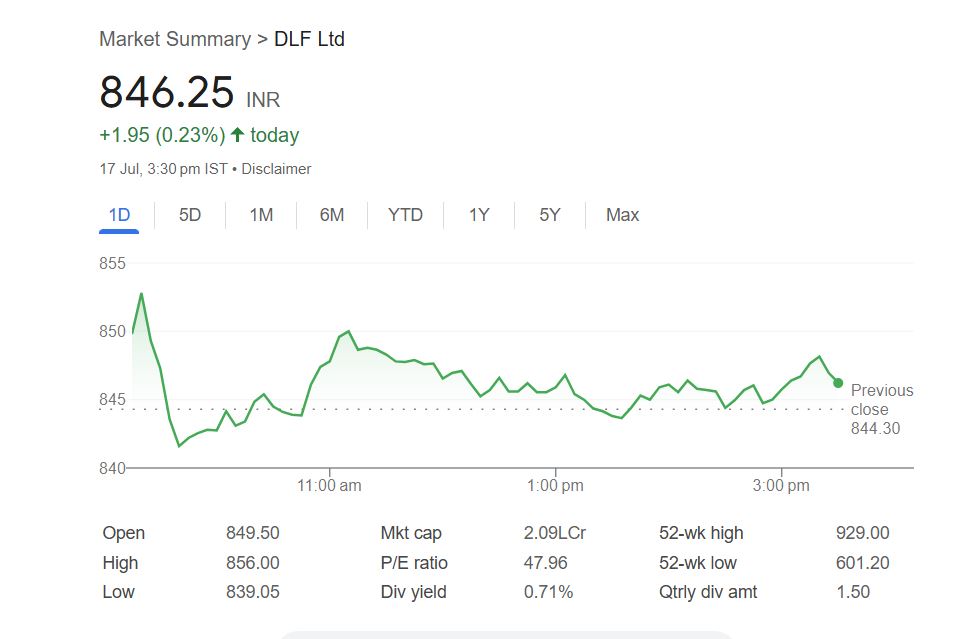Switch to the YTD tab
975x639 pixels.
click(x=405, y=215)
